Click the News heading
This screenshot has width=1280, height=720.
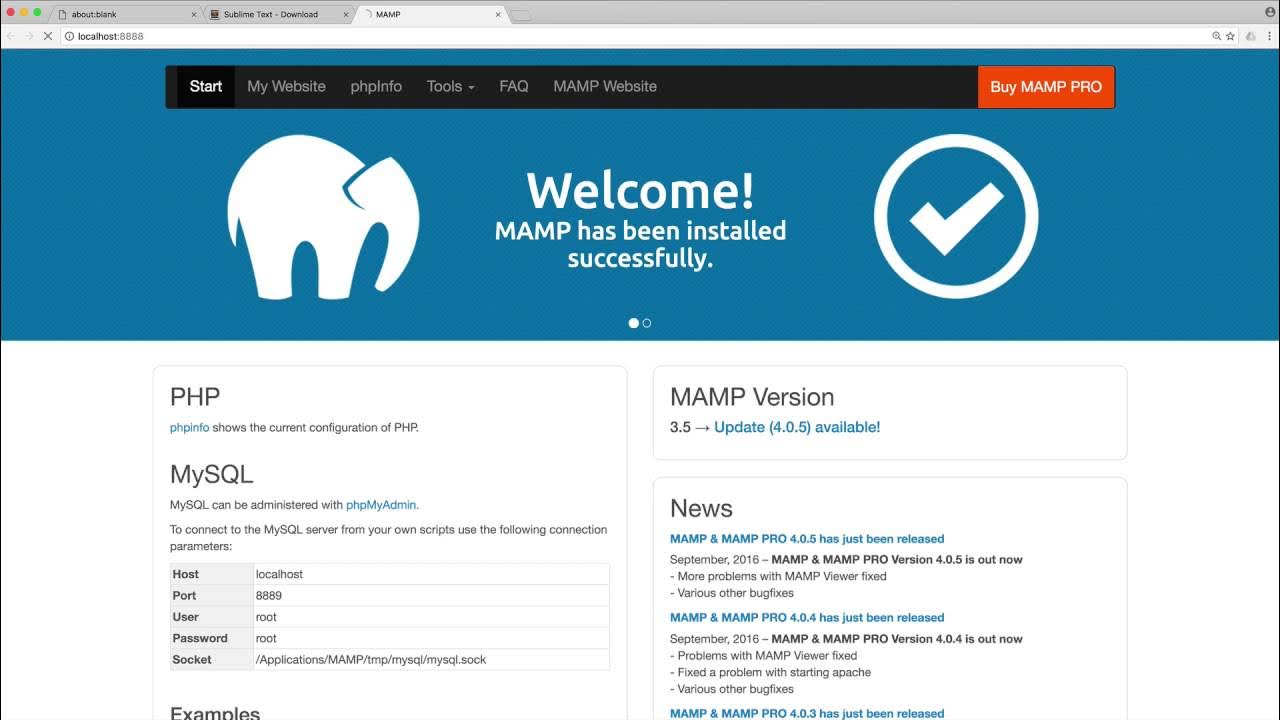tap(701, 508)
